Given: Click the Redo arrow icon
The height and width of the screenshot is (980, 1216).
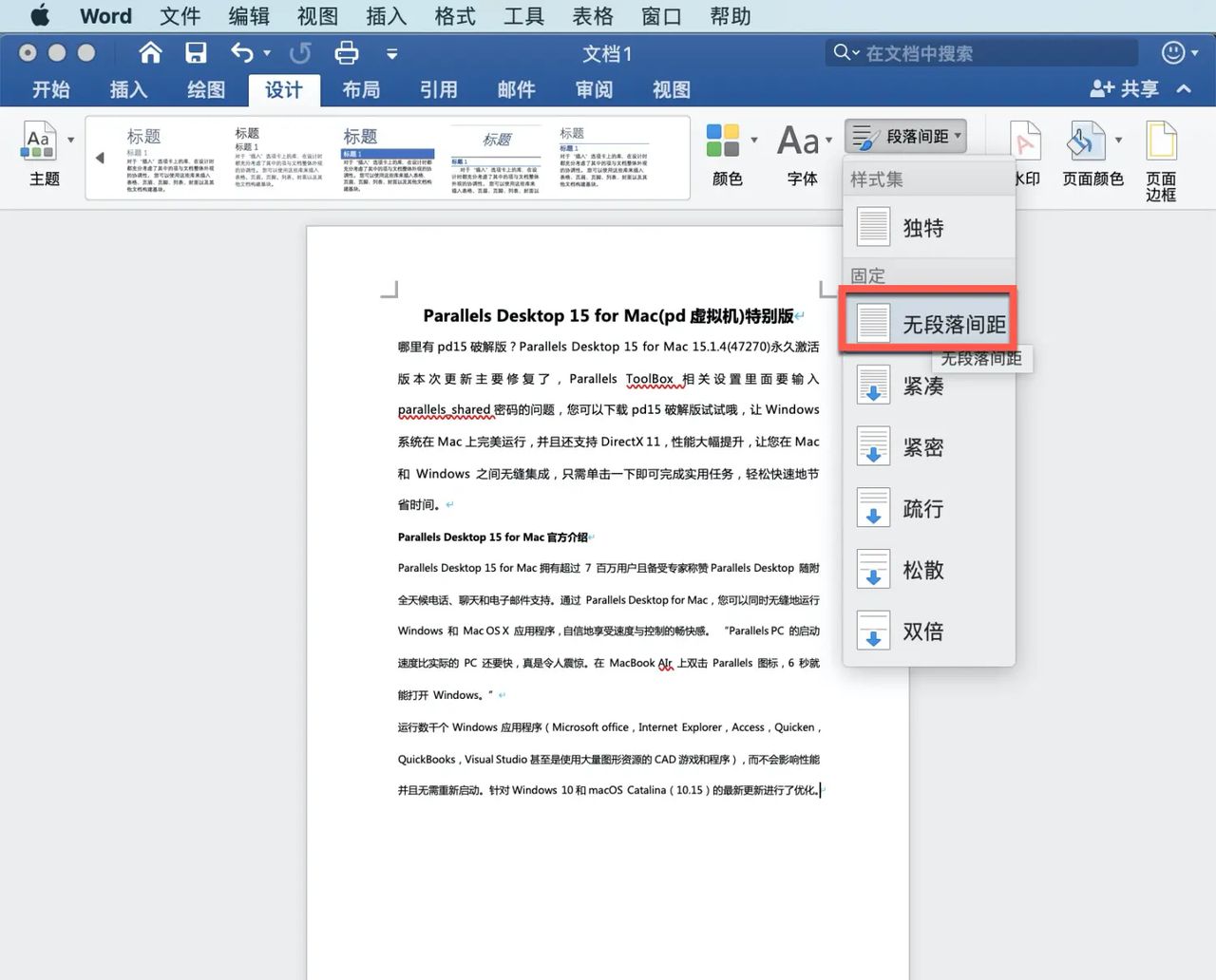Looking at the screenshot, I should coord(301,54).
